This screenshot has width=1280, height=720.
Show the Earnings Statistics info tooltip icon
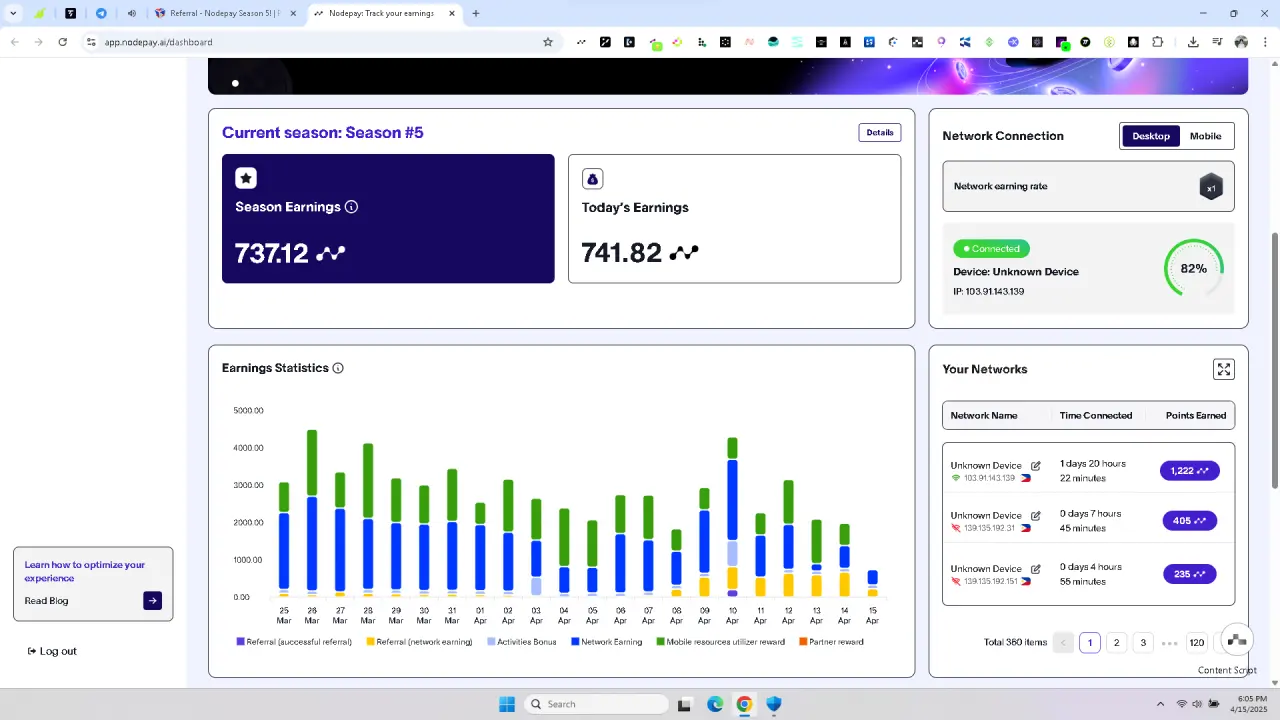(x=338, y=368)
